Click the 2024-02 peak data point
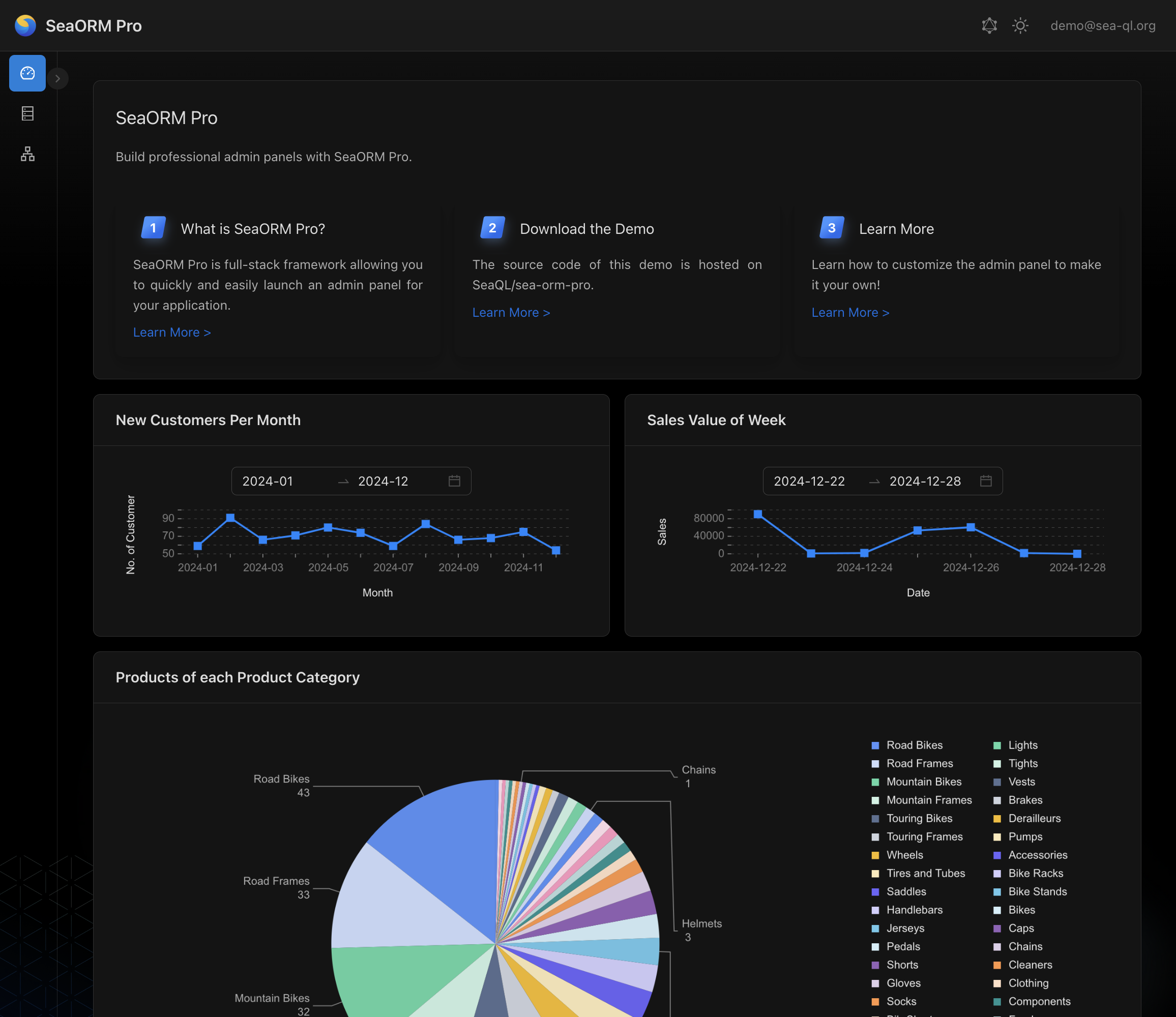The width and height of the screenshot is (1176, 1017). [x=230, y=518]
